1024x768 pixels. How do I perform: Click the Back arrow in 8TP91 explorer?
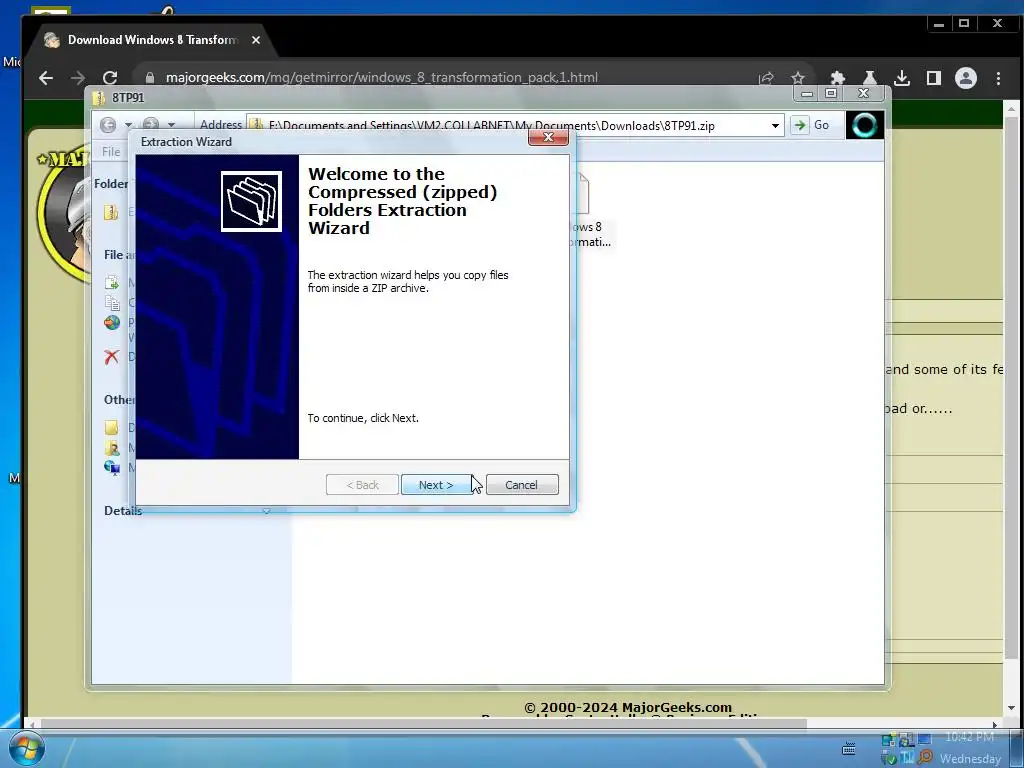108,125
